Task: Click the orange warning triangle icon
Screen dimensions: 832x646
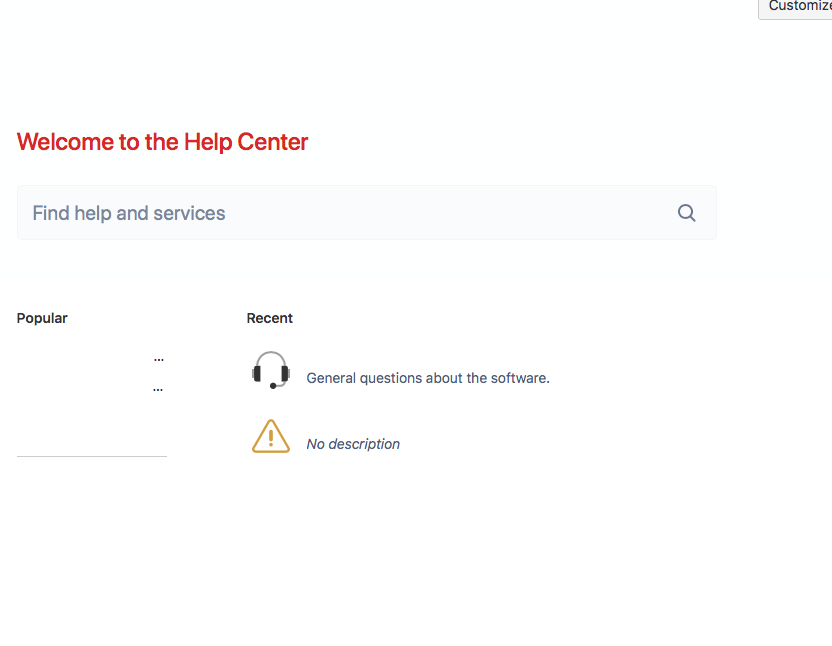Action: (271, 436)
